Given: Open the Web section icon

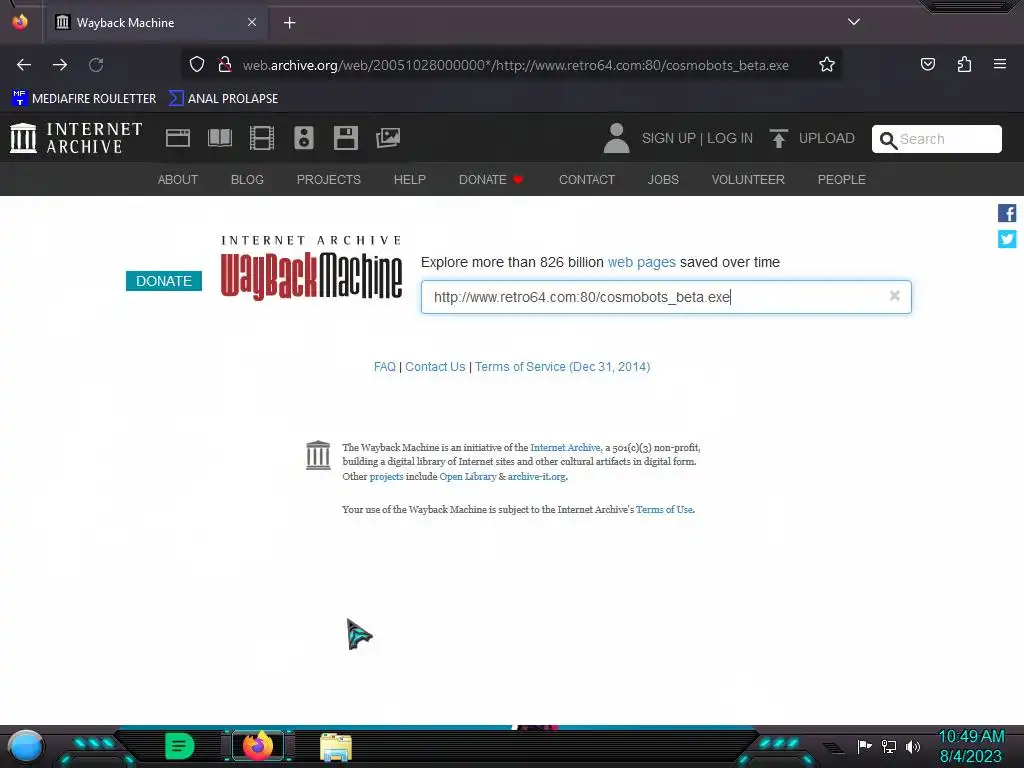Looking at the screenshot, I should (x=178, y=138).
